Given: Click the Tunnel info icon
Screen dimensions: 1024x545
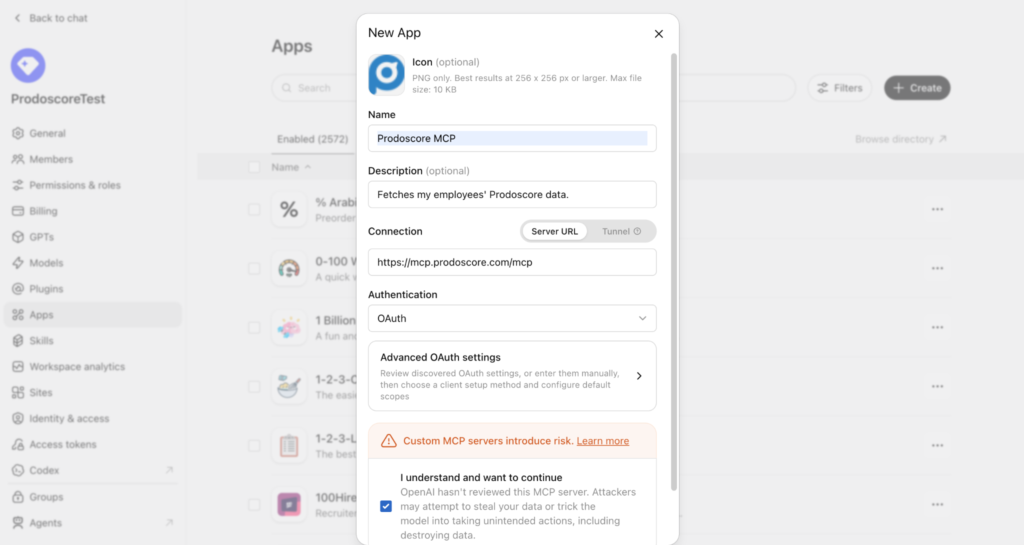Looking at the screenshot, I should click(637, 231).
